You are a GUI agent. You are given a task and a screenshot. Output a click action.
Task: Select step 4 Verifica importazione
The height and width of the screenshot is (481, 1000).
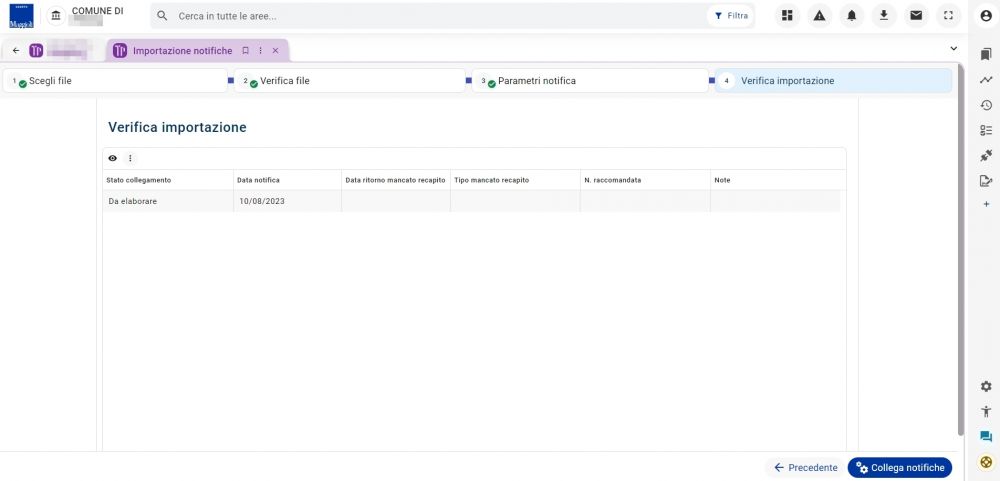point(834,81)
